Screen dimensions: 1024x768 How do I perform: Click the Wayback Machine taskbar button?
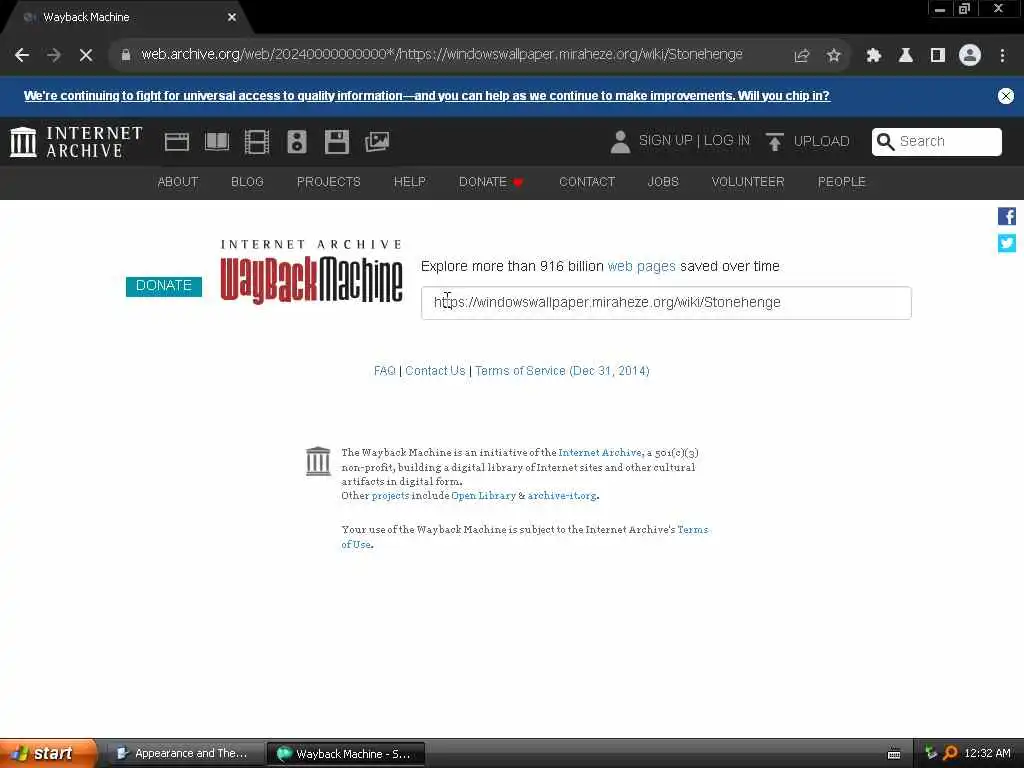[346, 754]
